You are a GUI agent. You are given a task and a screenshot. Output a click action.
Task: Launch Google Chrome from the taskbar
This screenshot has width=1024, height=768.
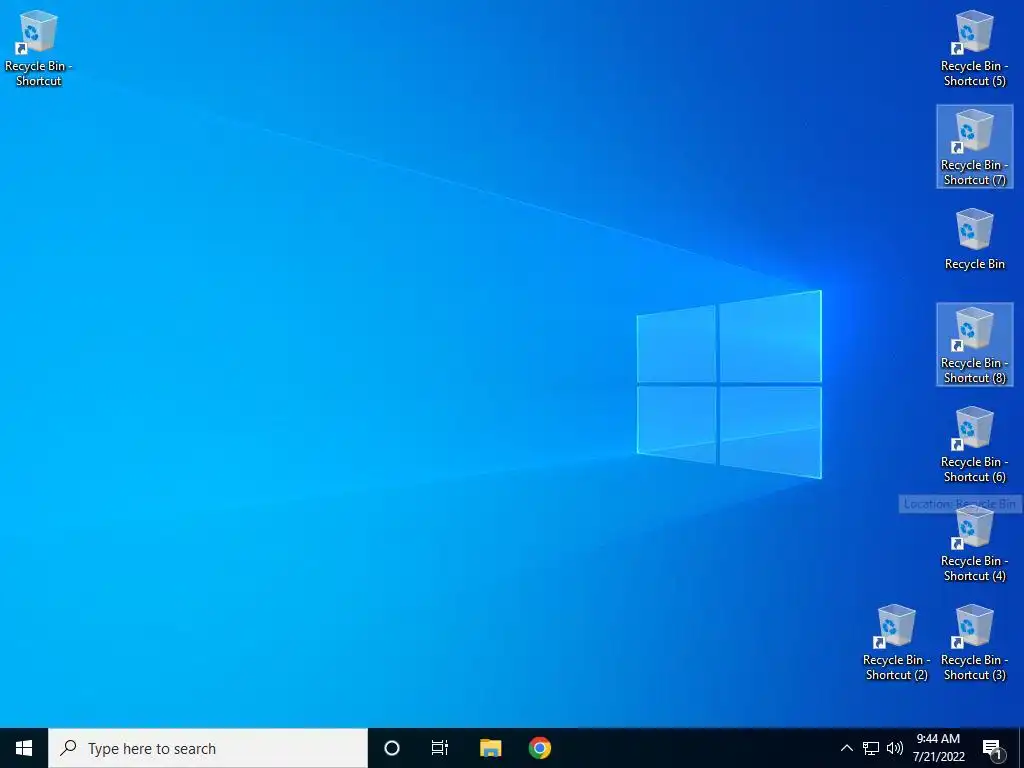[539, 748]
